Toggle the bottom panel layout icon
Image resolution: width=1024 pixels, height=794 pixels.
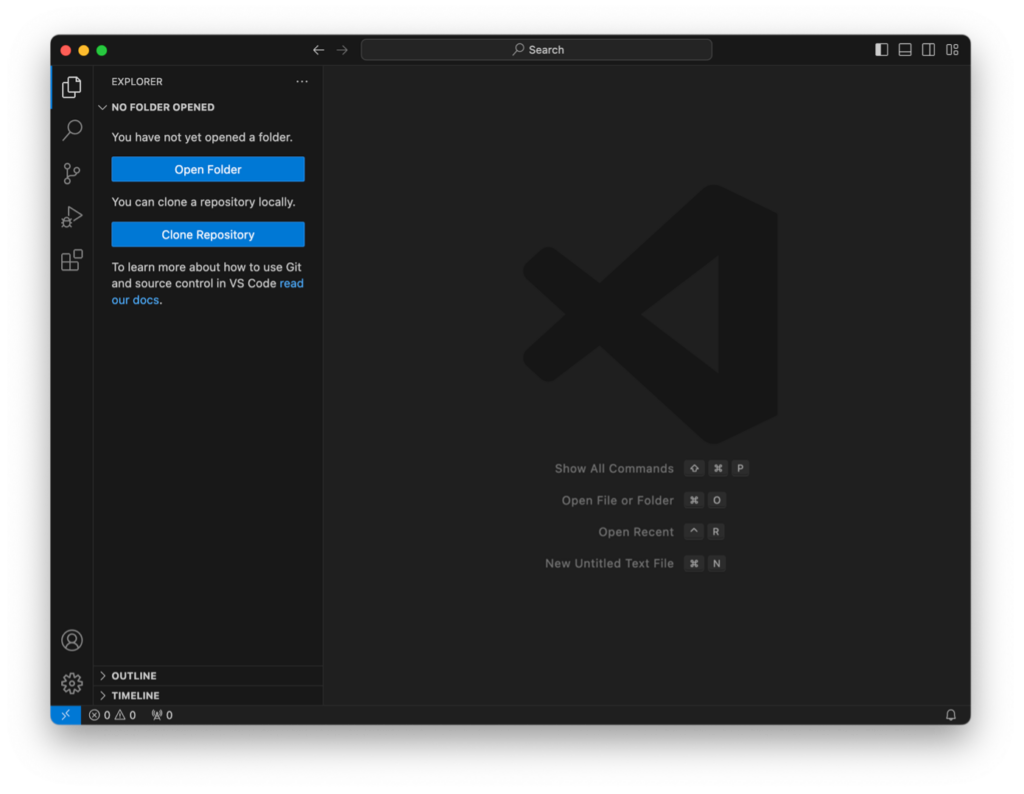pos(905,50)
